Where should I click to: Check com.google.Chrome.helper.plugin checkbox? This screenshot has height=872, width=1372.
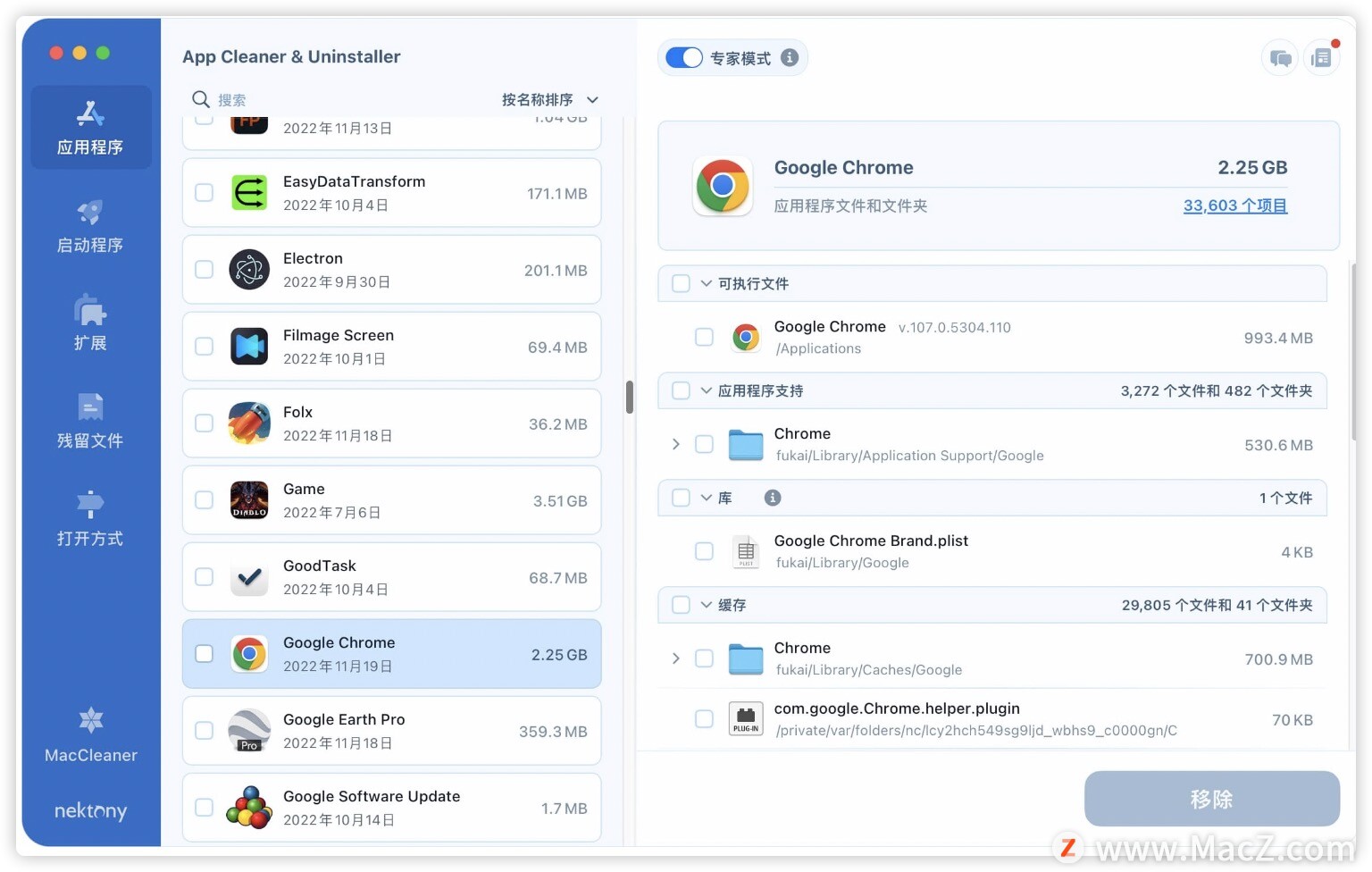[705, 718]
